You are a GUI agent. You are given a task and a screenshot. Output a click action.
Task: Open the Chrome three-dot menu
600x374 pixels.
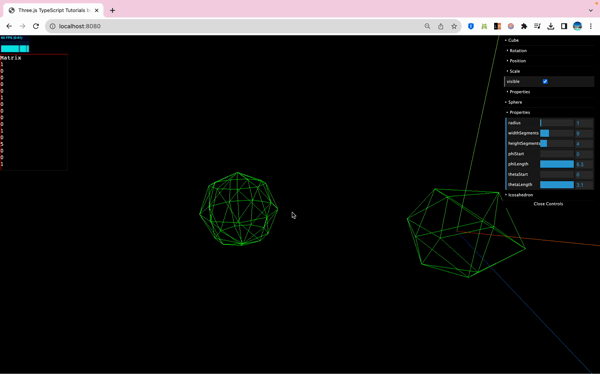click(591, 26)
